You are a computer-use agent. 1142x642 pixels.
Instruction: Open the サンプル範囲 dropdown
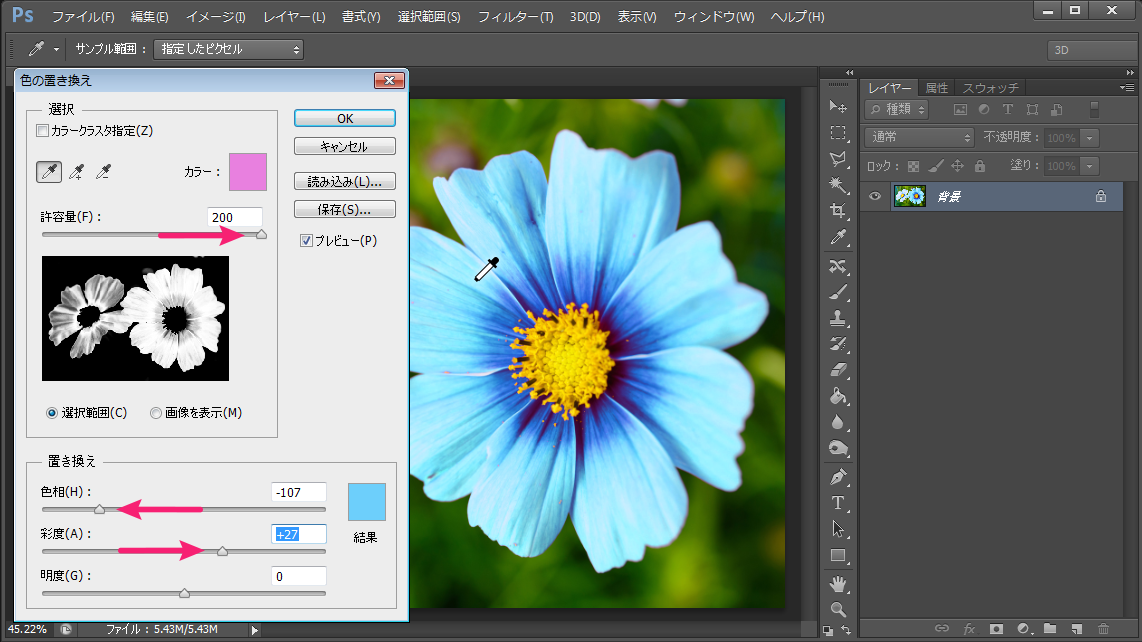228,49
